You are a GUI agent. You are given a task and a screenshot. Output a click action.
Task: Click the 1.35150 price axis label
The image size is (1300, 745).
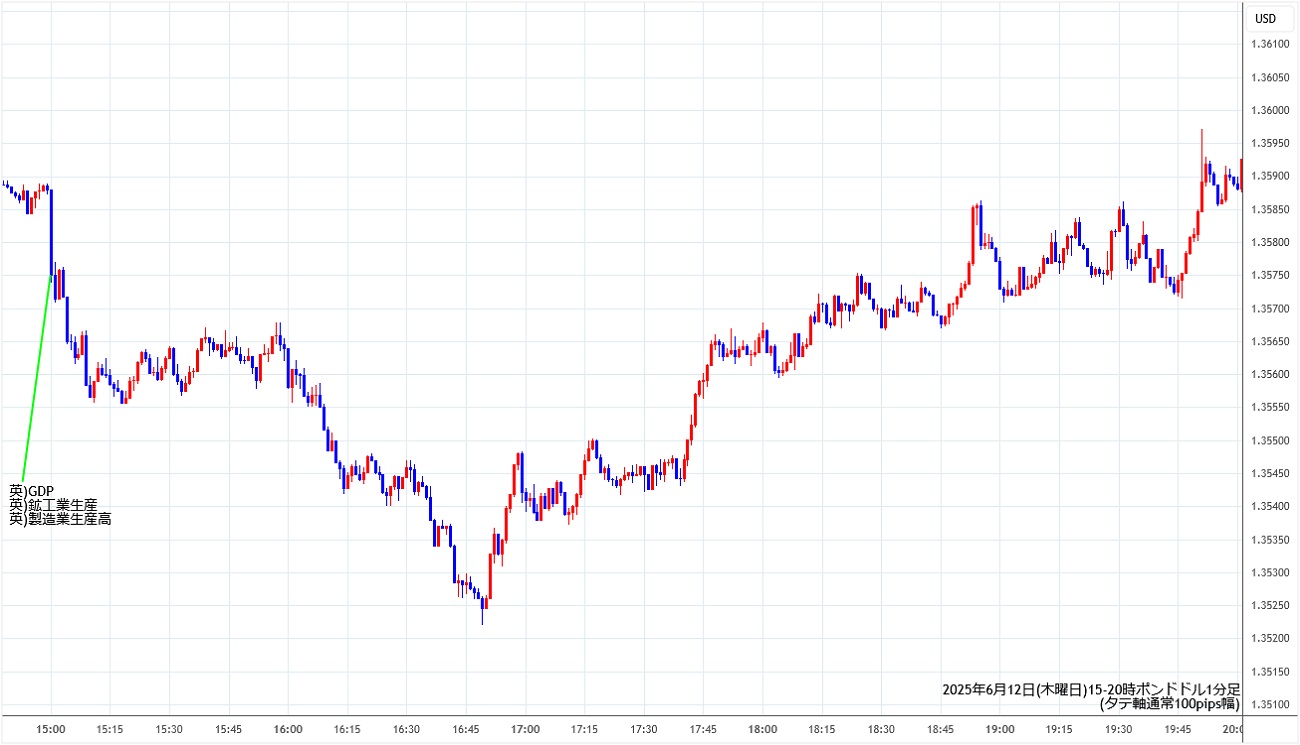1272,671
